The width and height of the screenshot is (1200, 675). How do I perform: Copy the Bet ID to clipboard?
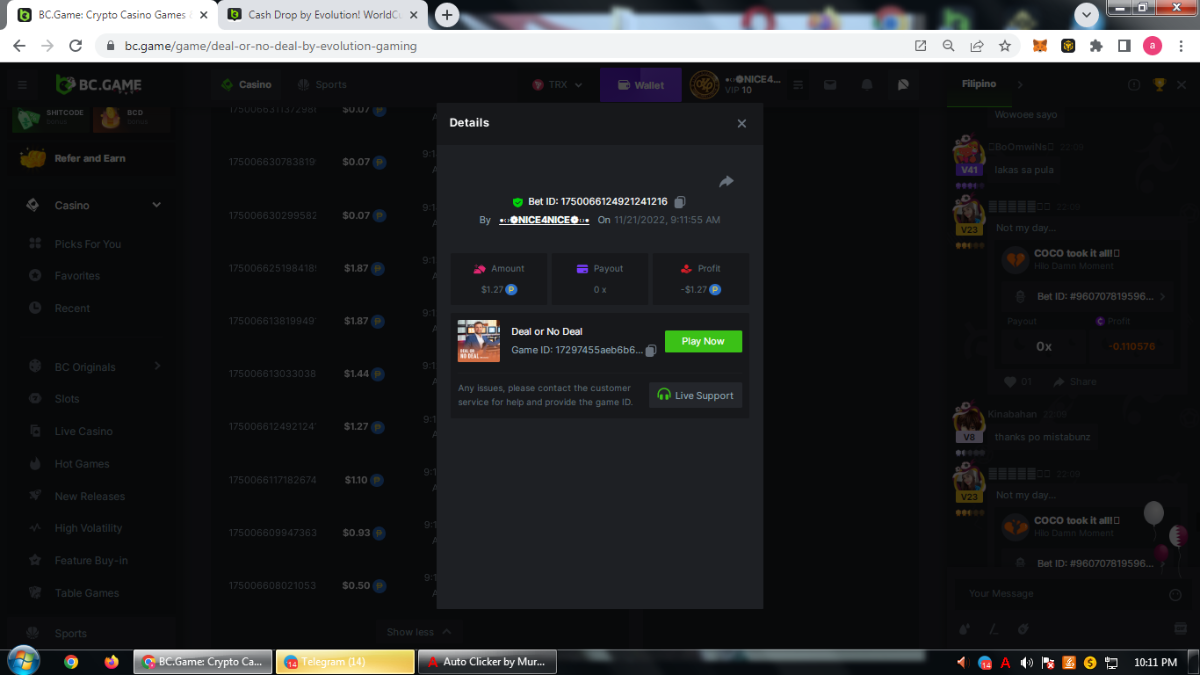point(680,202)
